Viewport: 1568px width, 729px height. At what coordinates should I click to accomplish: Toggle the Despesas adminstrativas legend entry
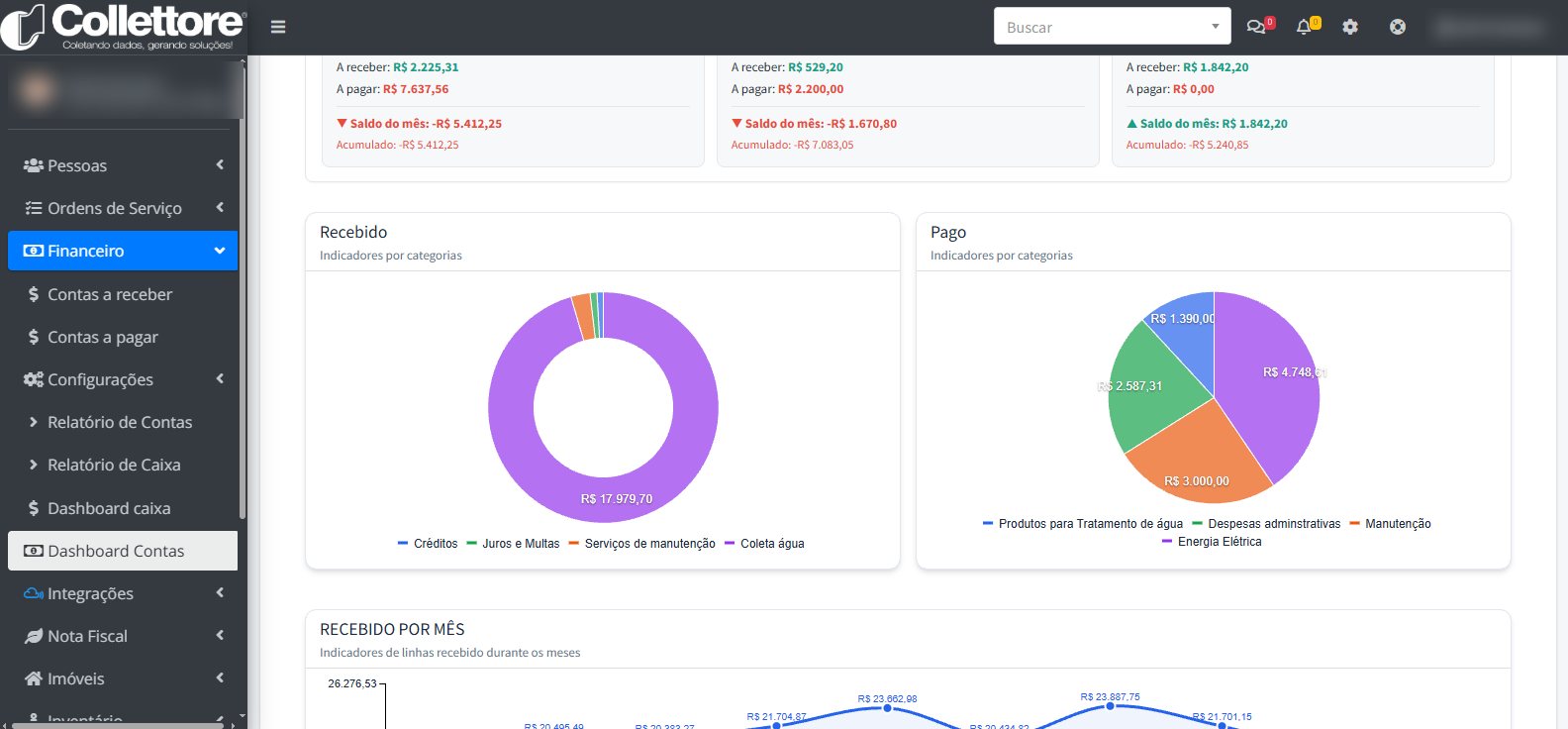pos(1266,524)
